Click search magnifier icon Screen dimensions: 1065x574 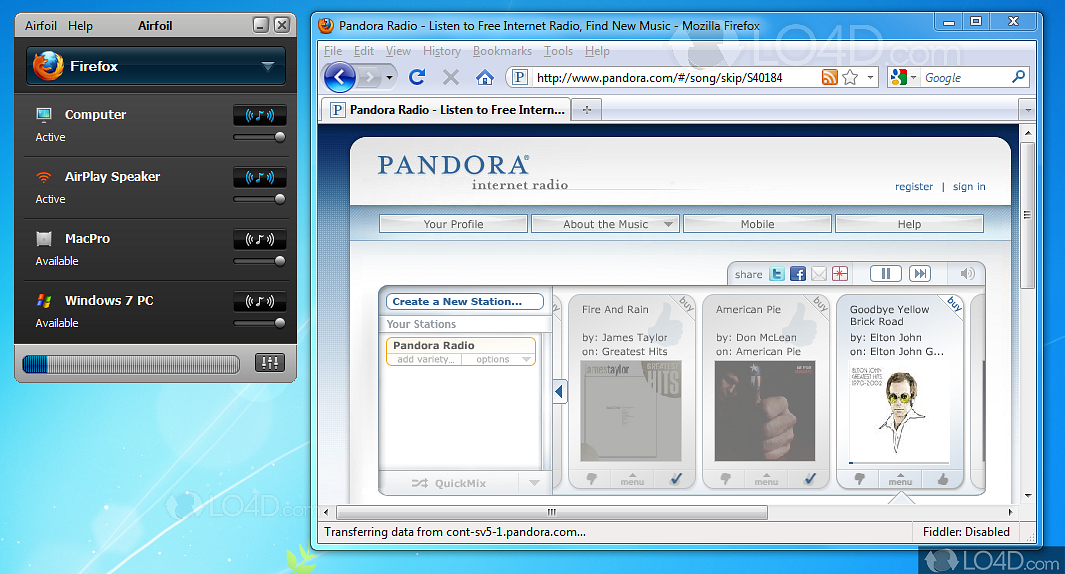tap(1018, 77)
